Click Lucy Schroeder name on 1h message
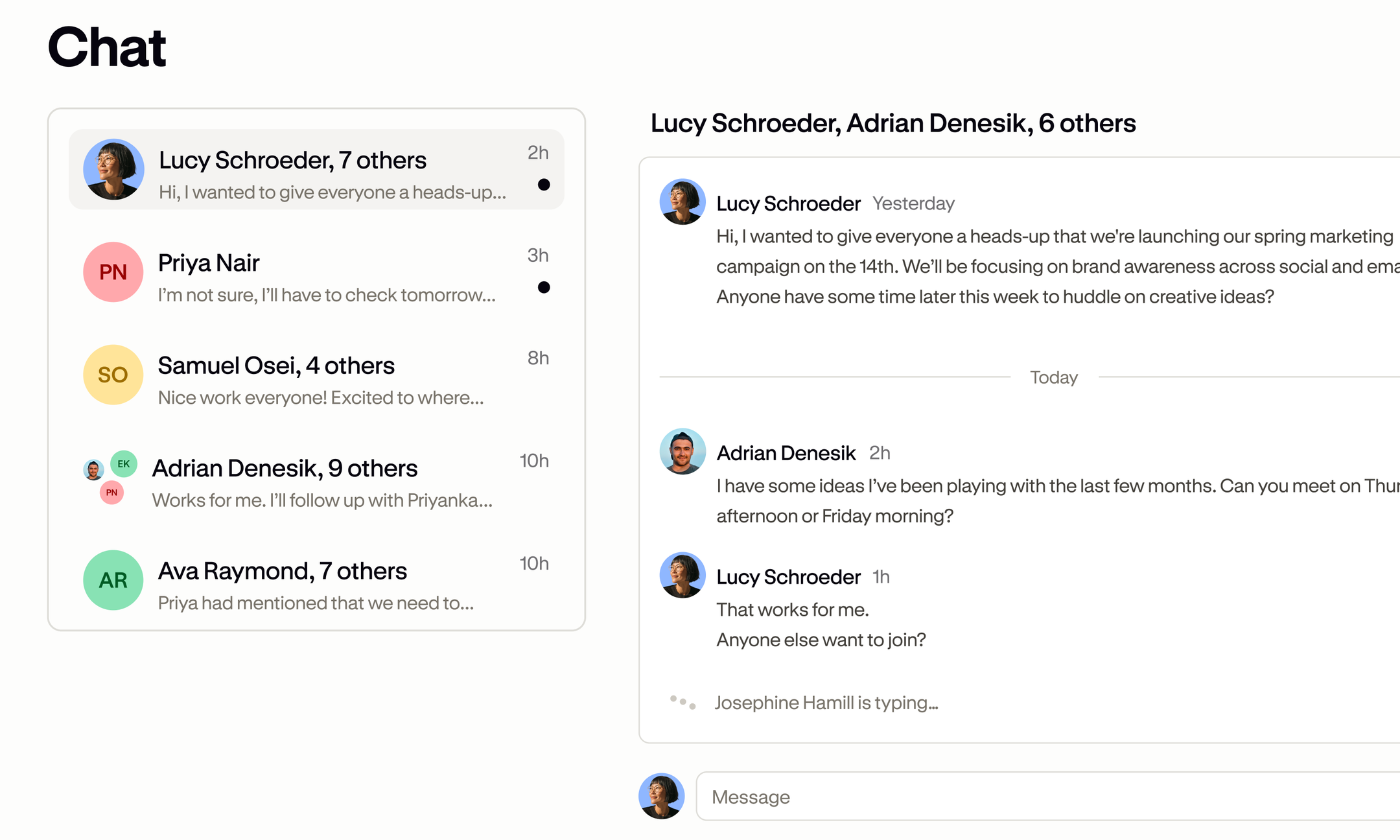The width and height of the screenshot is (1400, 840). 788,577
